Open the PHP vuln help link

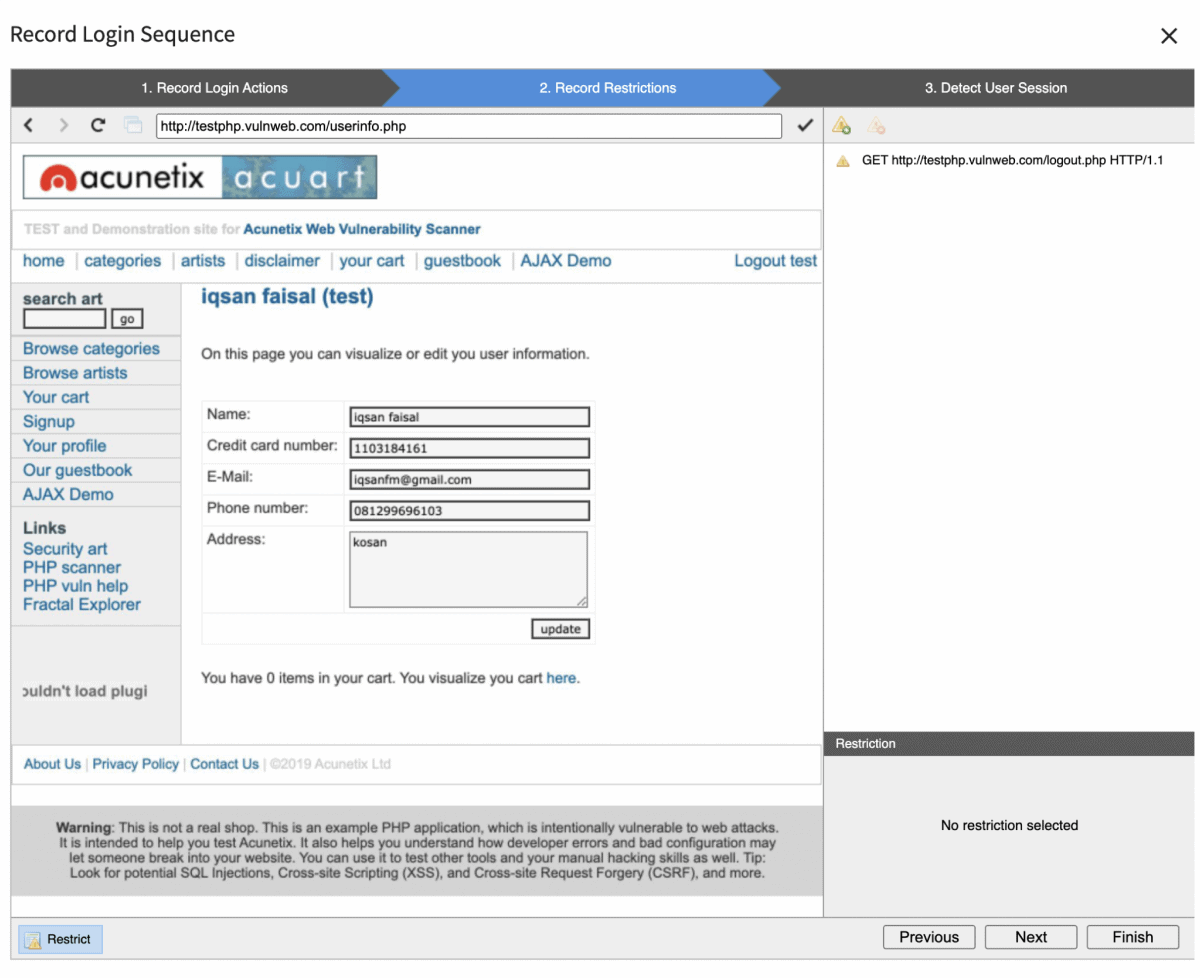[x=75, y=586]
